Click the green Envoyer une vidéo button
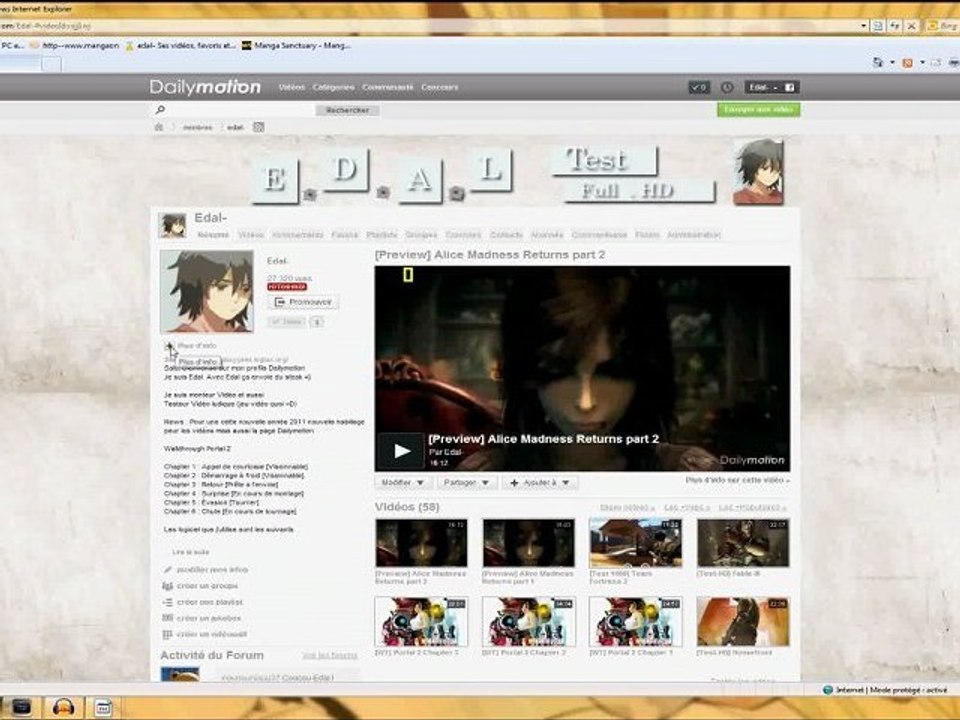This screenshot has height=720, width=960. (x=759, y=110)
